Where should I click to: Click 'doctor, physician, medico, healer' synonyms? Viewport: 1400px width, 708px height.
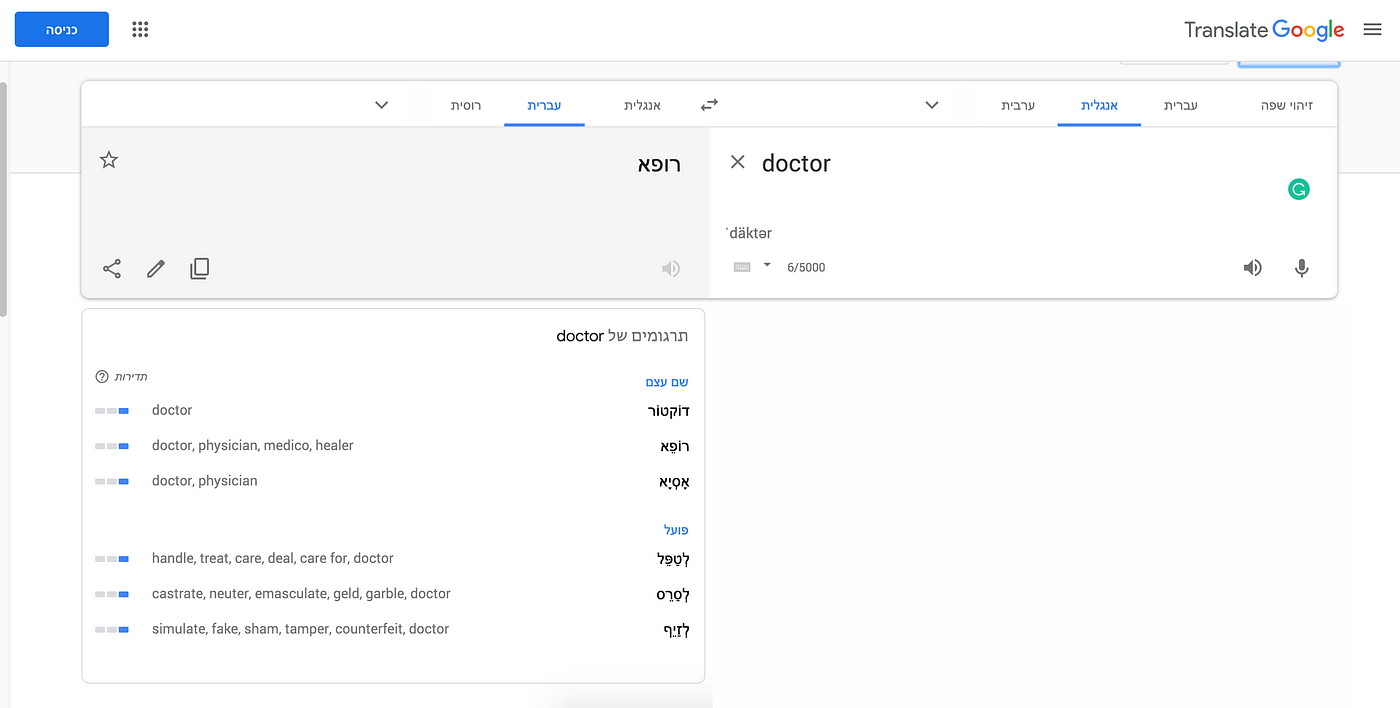(253, 445)
